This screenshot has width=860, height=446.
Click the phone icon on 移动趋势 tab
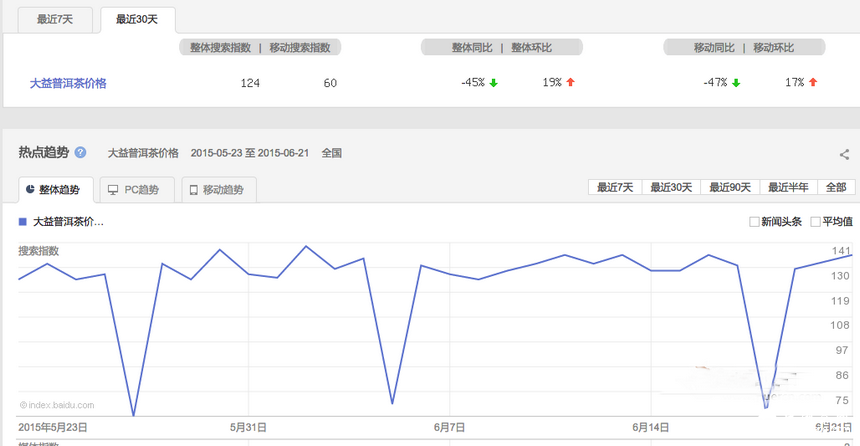[x=194, y=190]
